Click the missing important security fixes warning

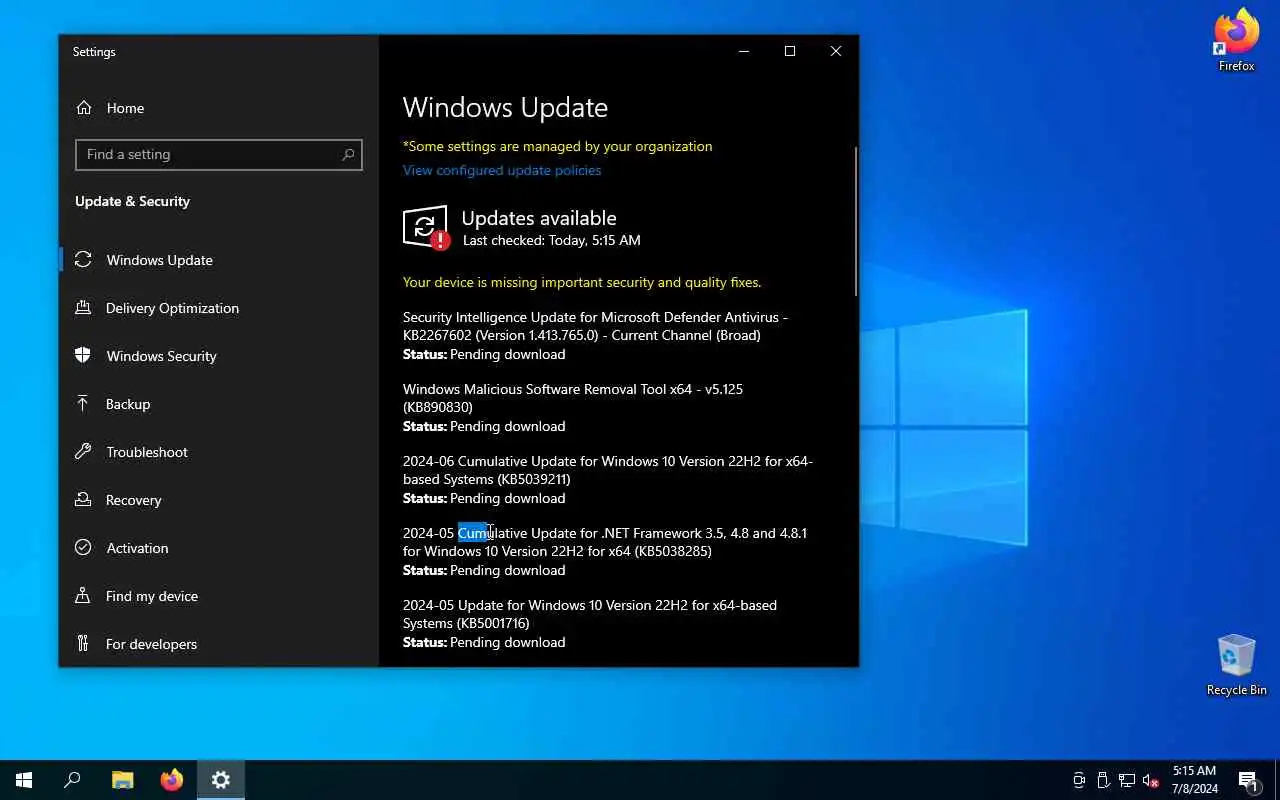(x=582, y=282)
